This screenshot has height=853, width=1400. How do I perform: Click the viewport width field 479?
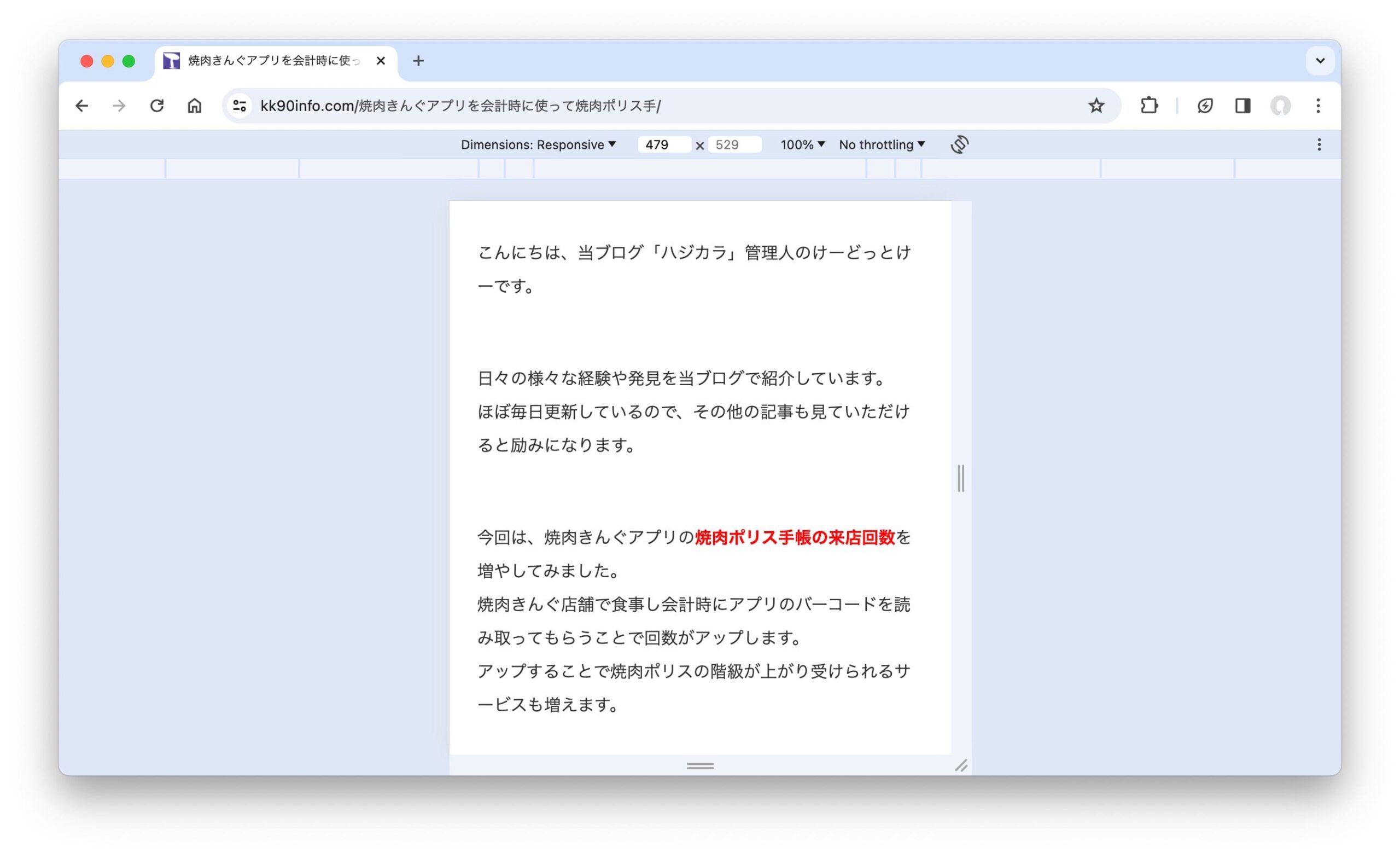[664, 145]
